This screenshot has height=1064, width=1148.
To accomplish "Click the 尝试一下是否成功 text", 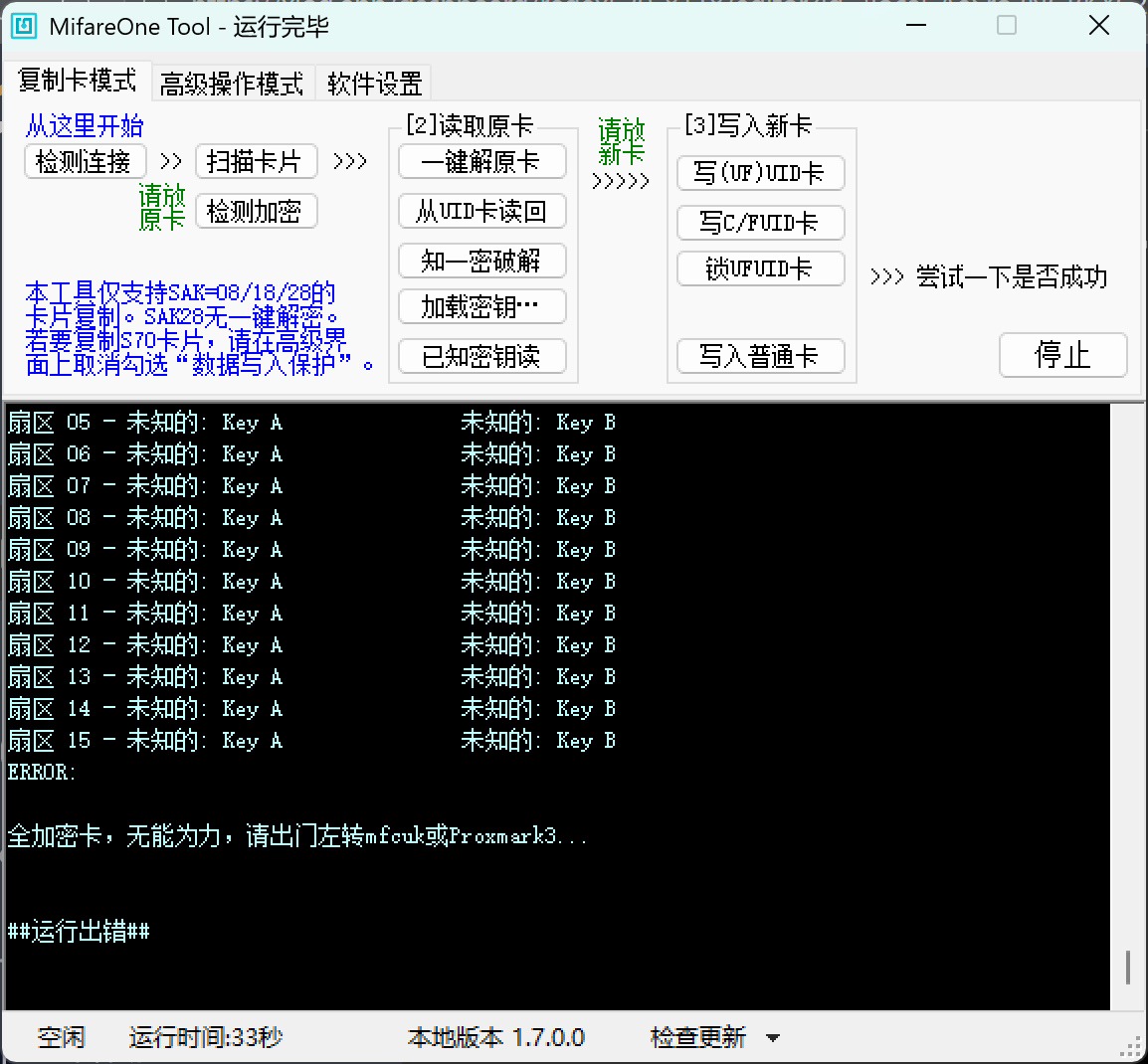I will (x=1011, y=277).
